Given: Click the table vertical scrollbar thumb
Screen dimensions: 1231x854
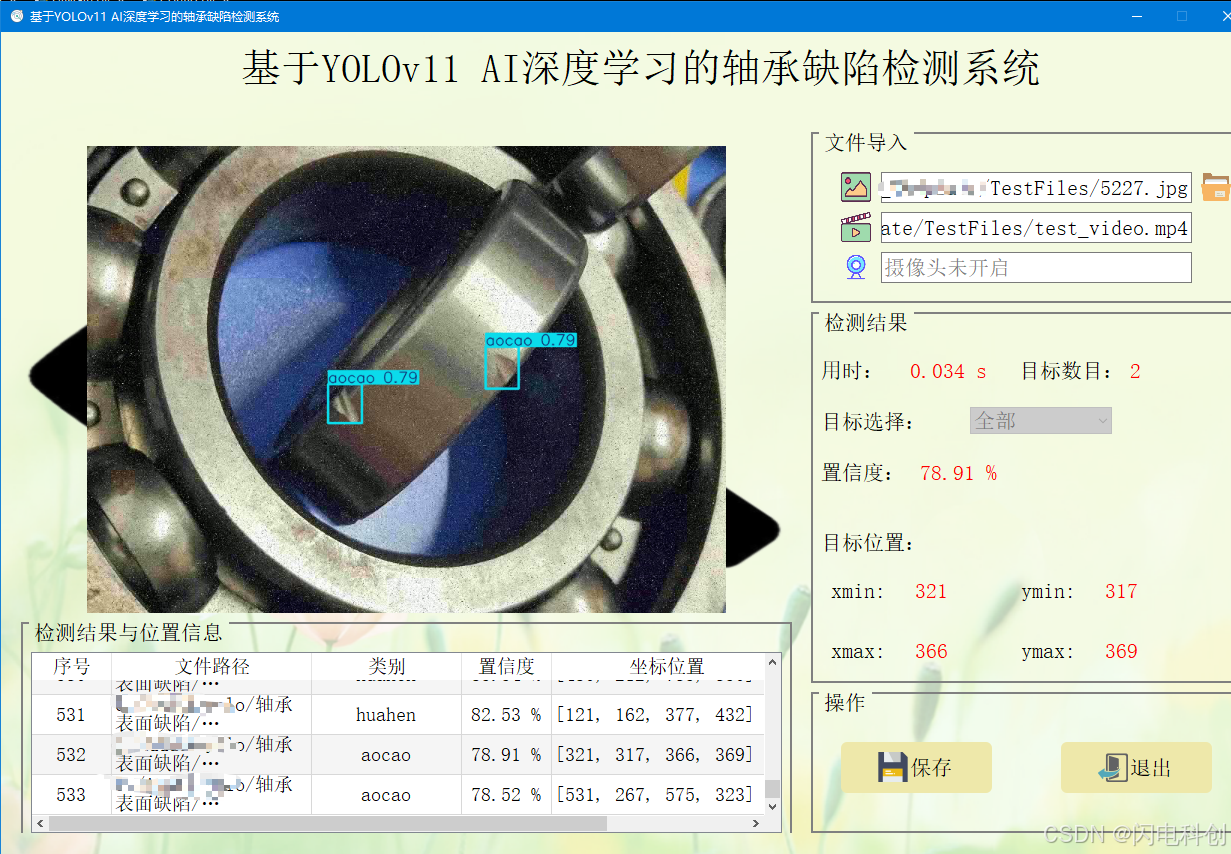Looking at the screenshot, I should pyautogui.click(x=772, y=789).
